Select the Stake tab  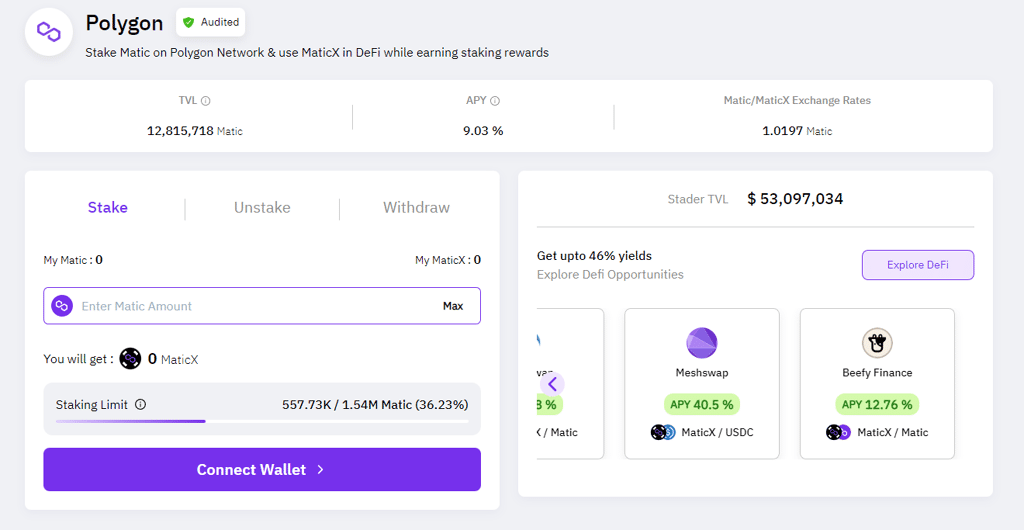click(x=108, y=208)
